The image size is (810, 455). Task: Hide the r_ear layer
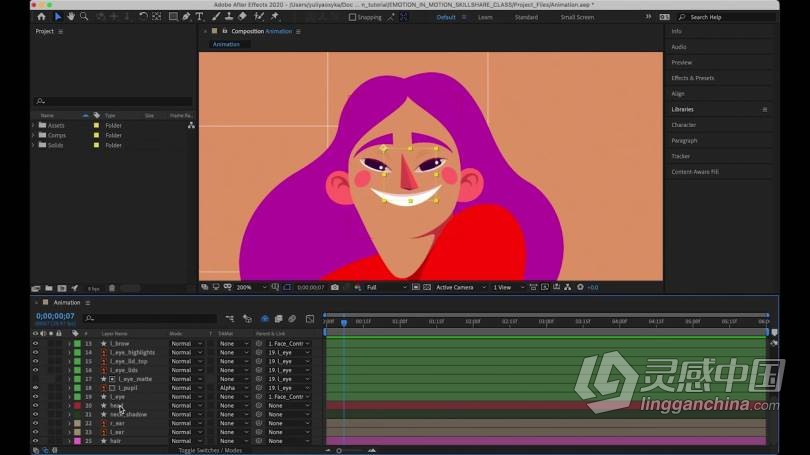click(x=35, y=423)
